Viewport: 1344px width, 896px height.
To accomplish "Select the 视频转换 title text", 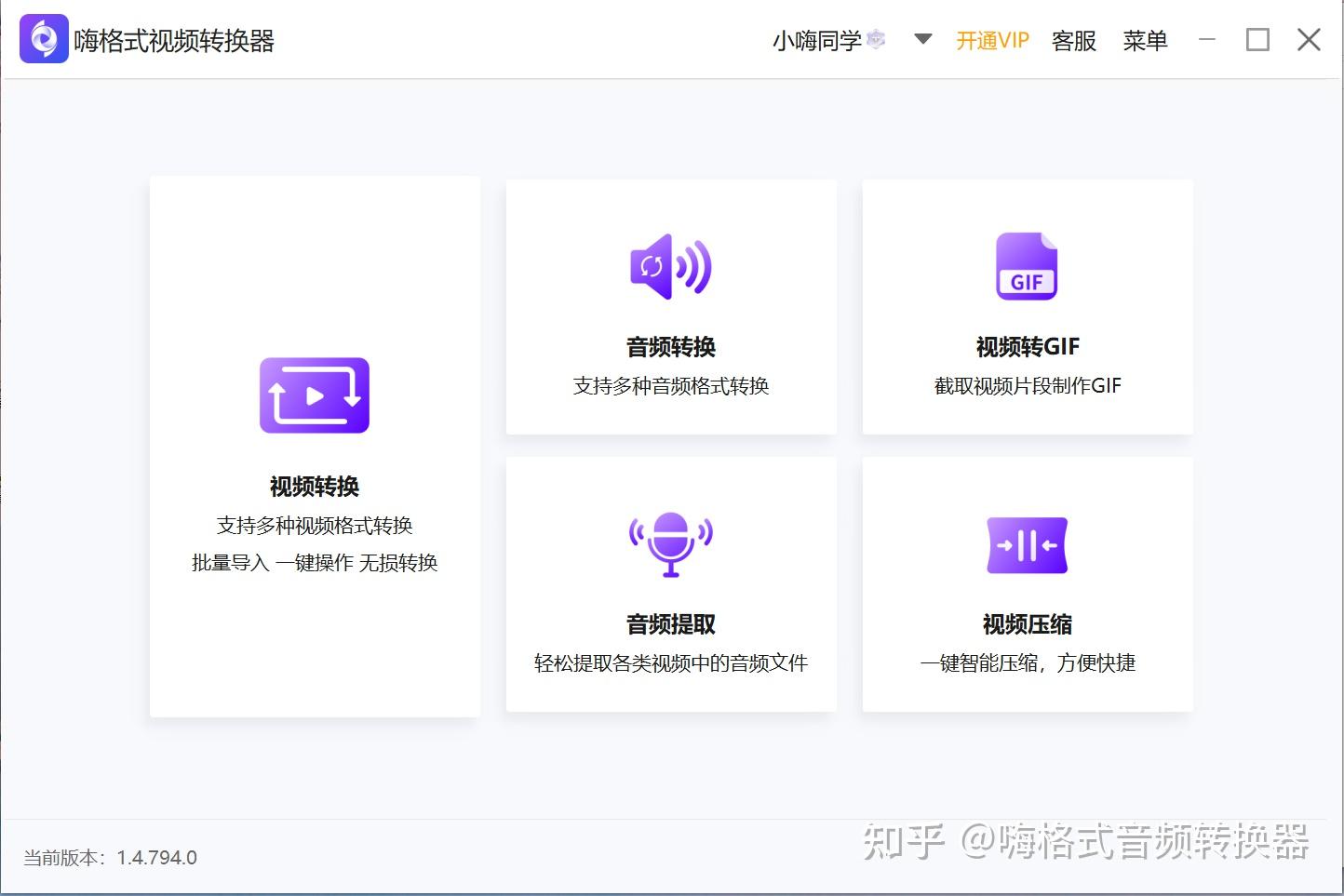I will [x=315, y=487].
